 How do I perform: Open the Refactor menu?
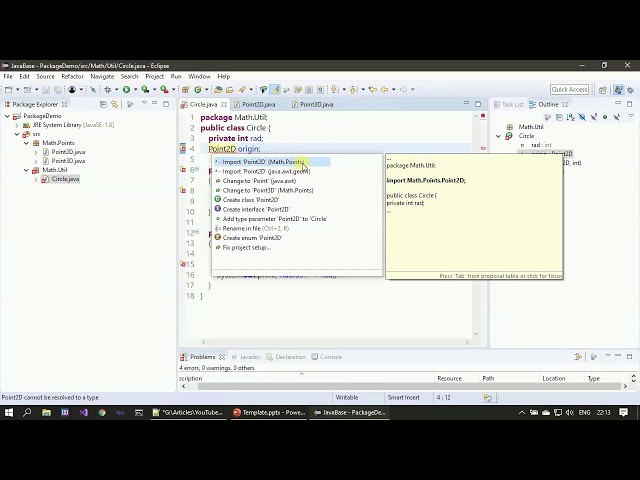(x=72, y=76)
